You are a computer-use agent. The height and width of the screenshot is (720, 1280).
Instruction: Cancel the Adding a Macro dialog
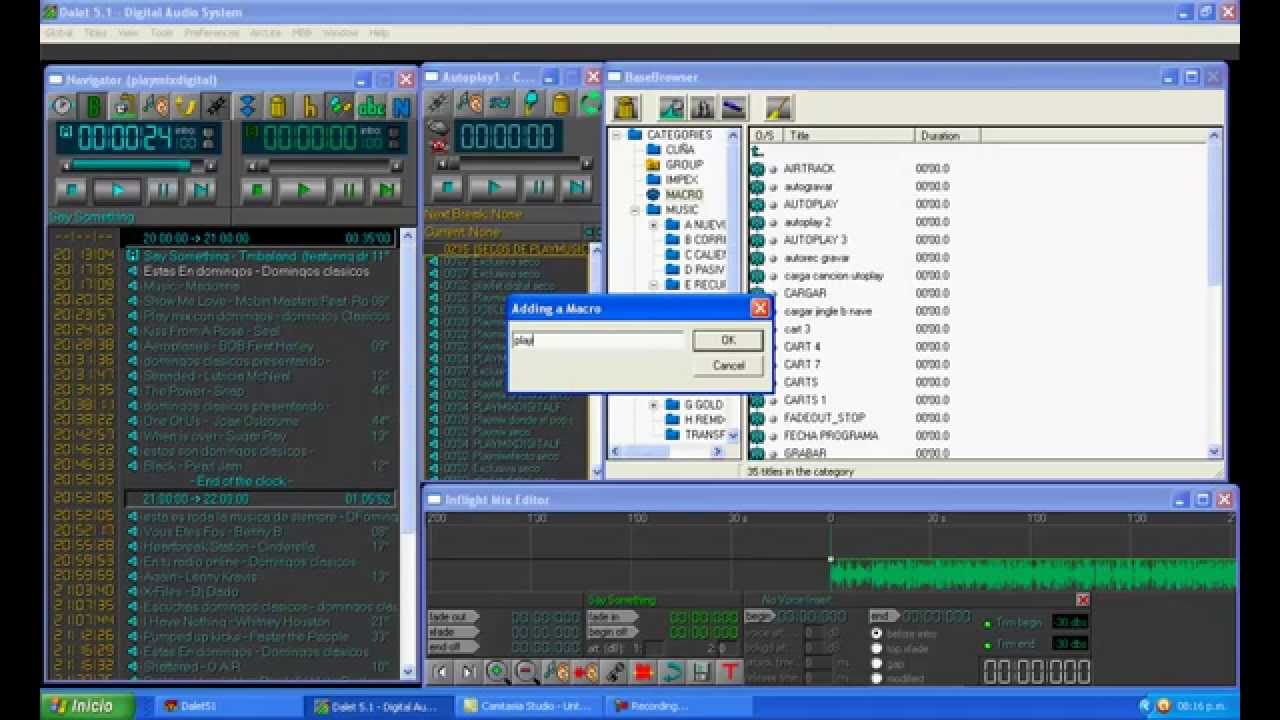(728, 365)
